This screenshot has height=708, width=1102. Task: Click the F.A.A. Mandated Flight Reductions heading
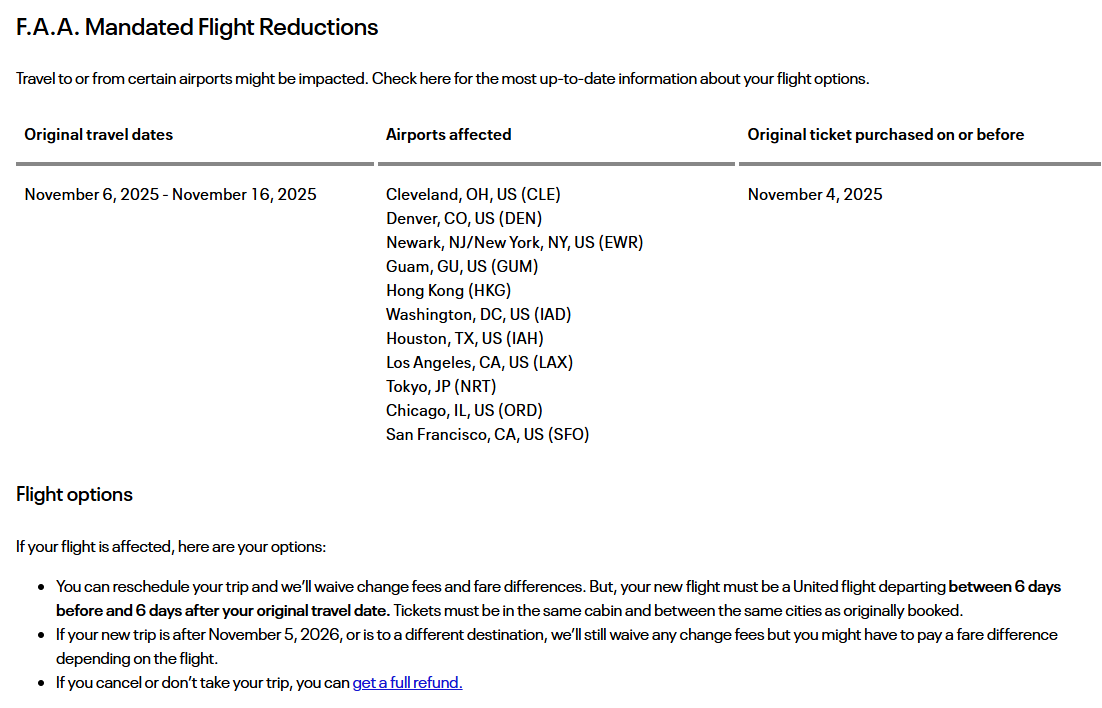[197, 28]
